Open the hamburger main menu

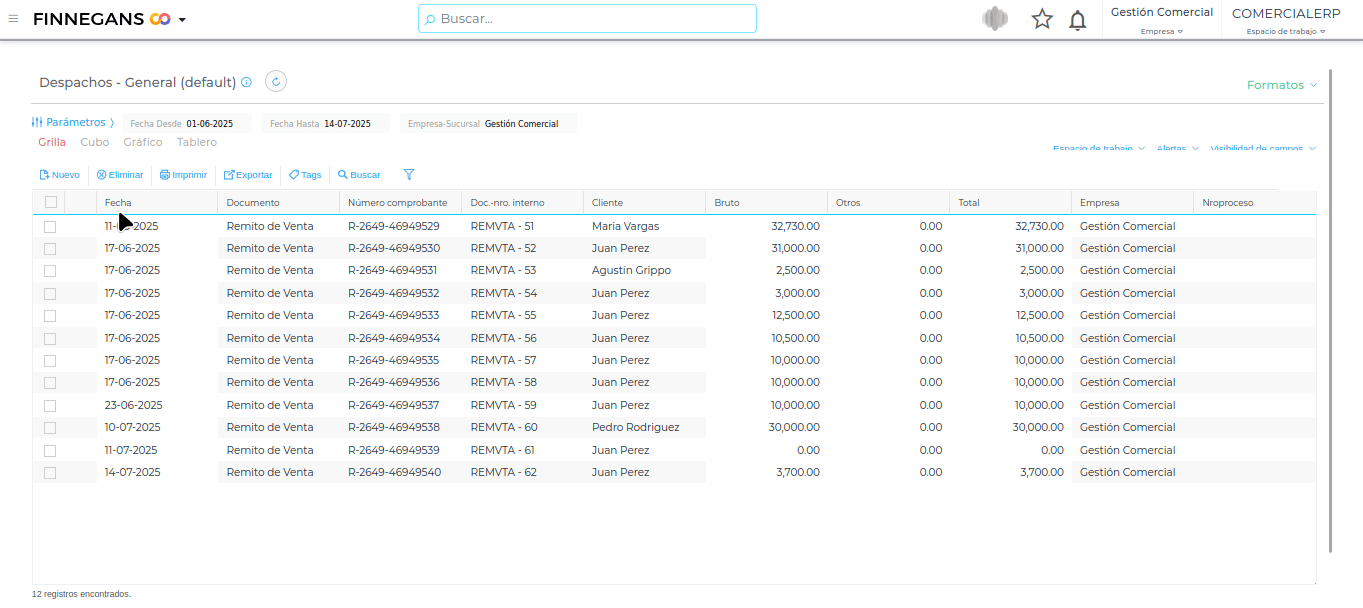(13, 18)
